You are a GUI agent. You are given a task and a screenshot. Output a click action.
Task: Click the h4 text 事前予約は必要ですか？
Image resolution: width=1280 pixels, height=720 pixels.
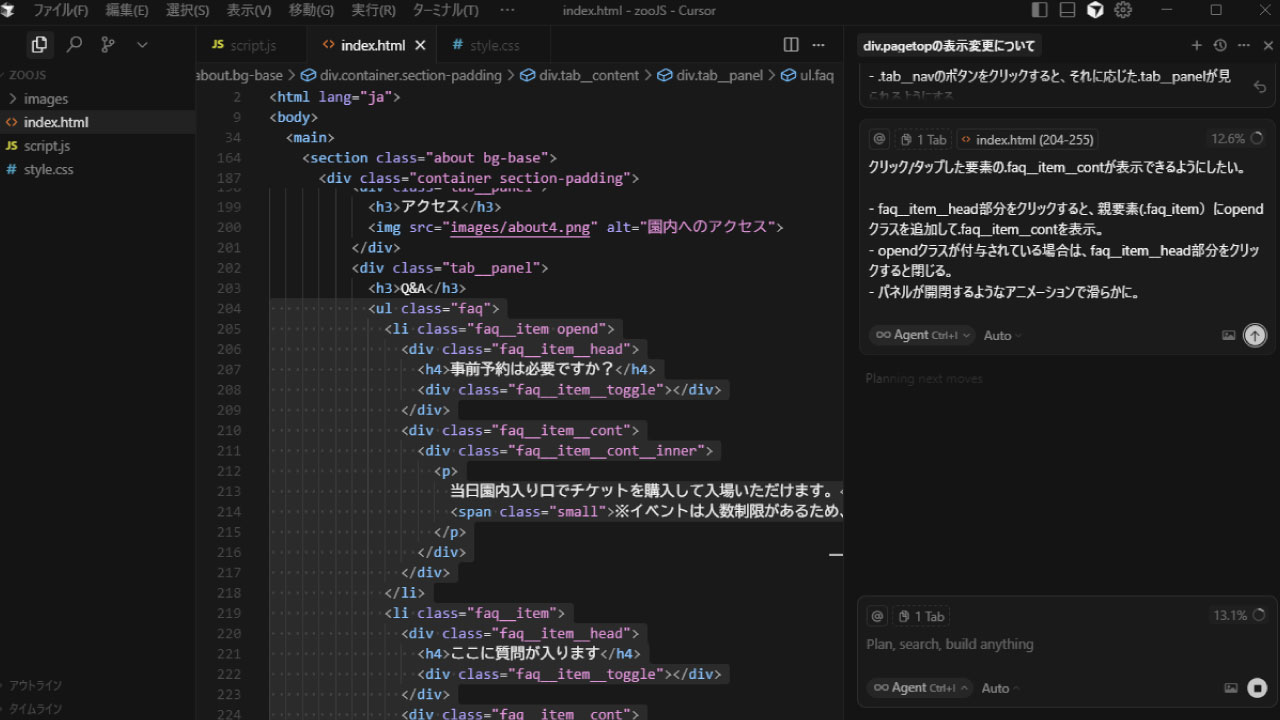pos(532,369)
